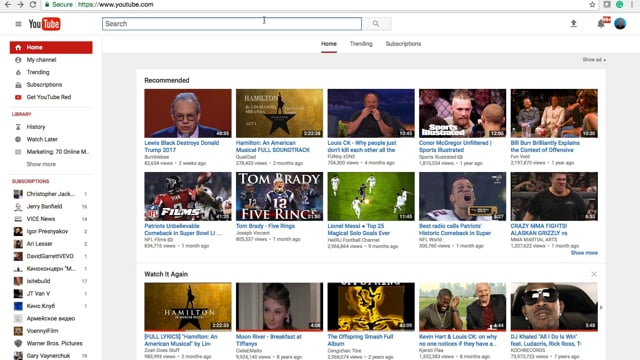
Task: Switch to the Home tab
Action: (329, 44)
